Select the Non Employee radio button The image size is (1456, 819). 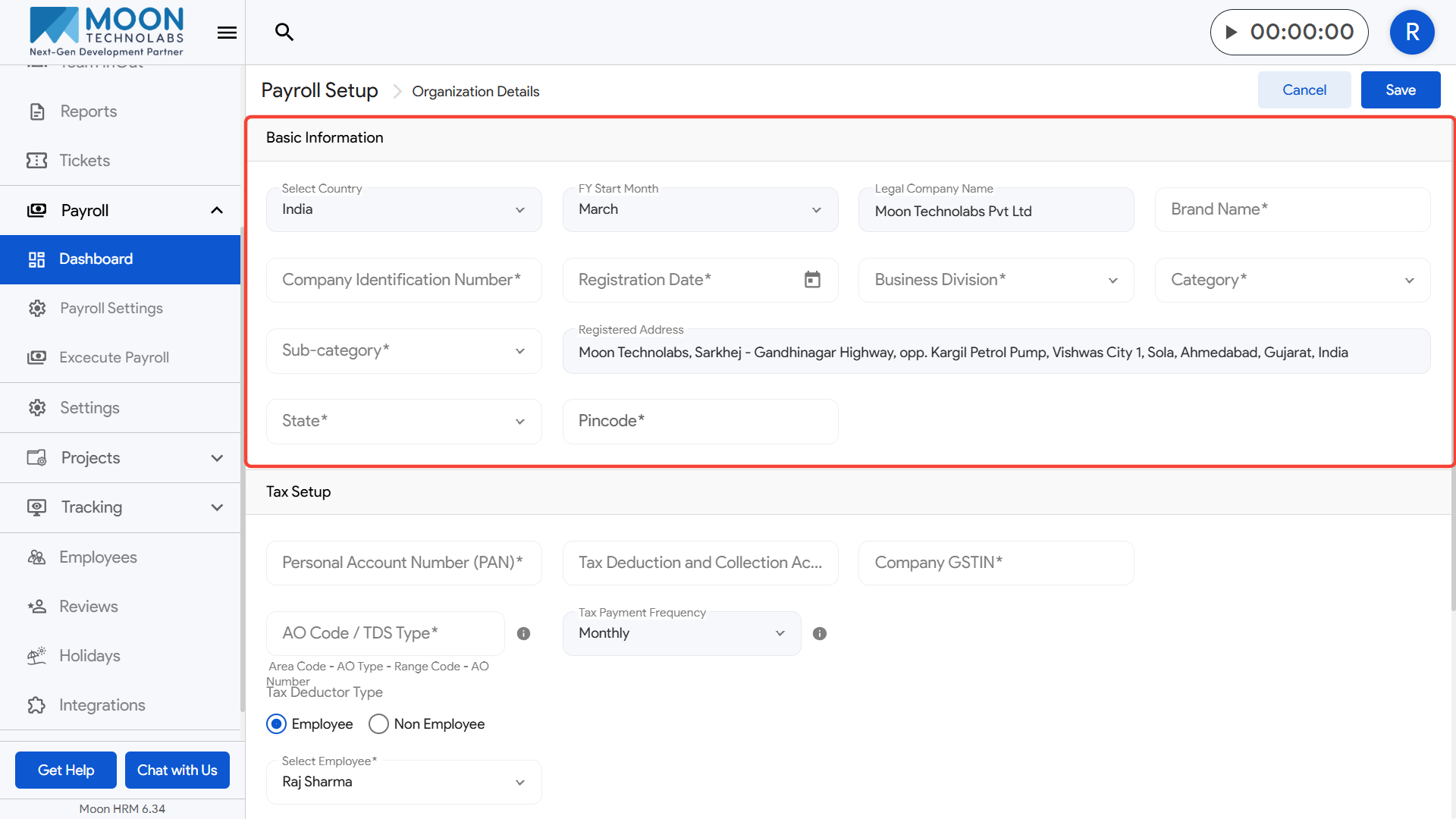pyautogui.click(x=378, y=724)
